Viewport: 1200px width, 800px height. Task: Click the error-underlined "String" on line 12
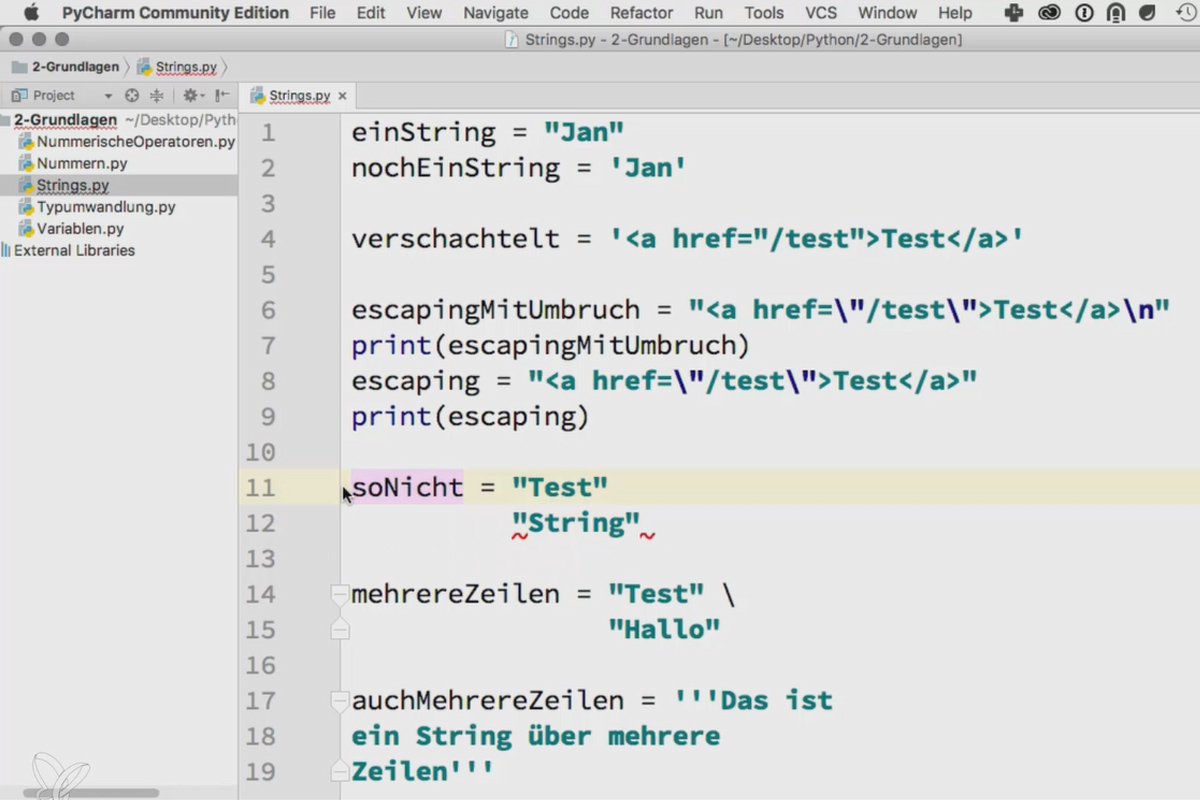pos(576,524)
